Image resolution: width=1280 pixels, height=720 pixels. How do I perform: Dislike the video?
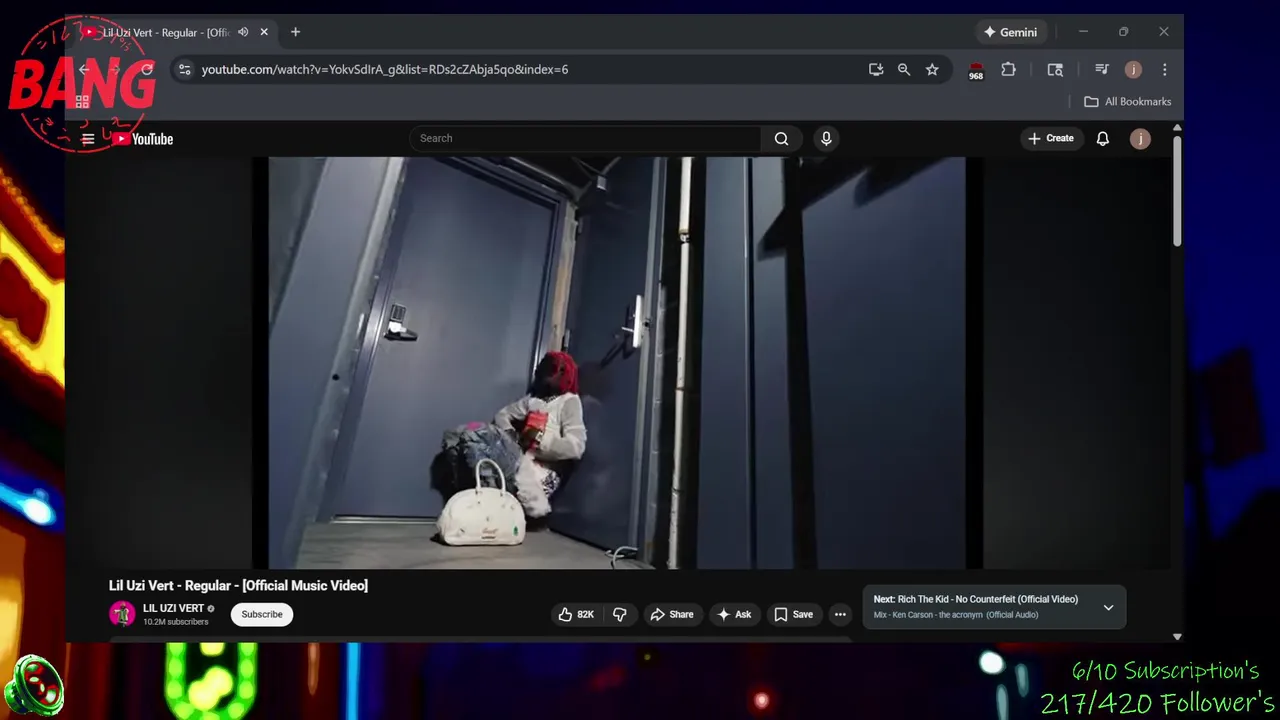620,614
